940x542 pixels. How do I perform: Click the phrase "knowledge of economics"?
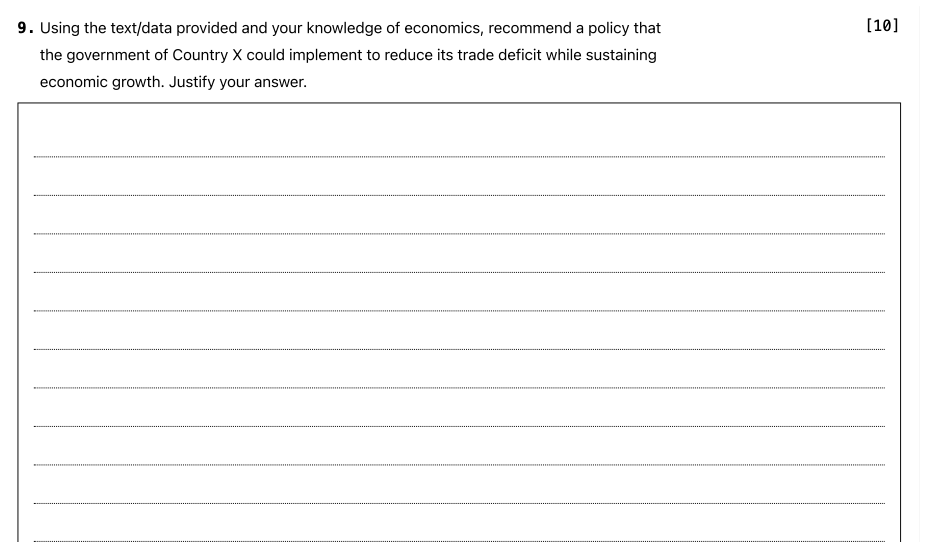pyautogui.click(x=394, y=28)
